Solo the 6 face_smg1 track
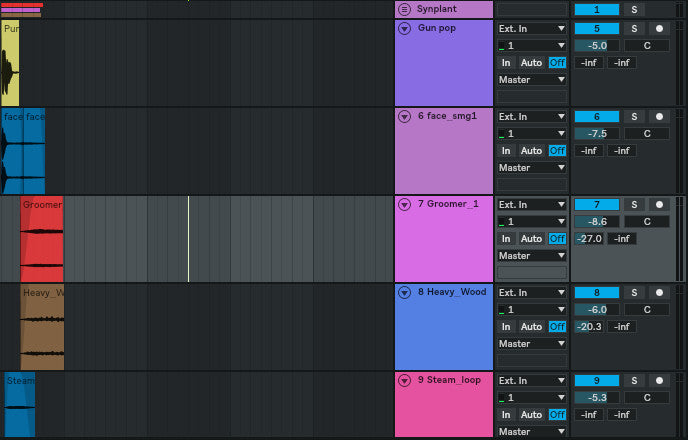This screenshot has height=440, width=688. click(x=634, y=117)
